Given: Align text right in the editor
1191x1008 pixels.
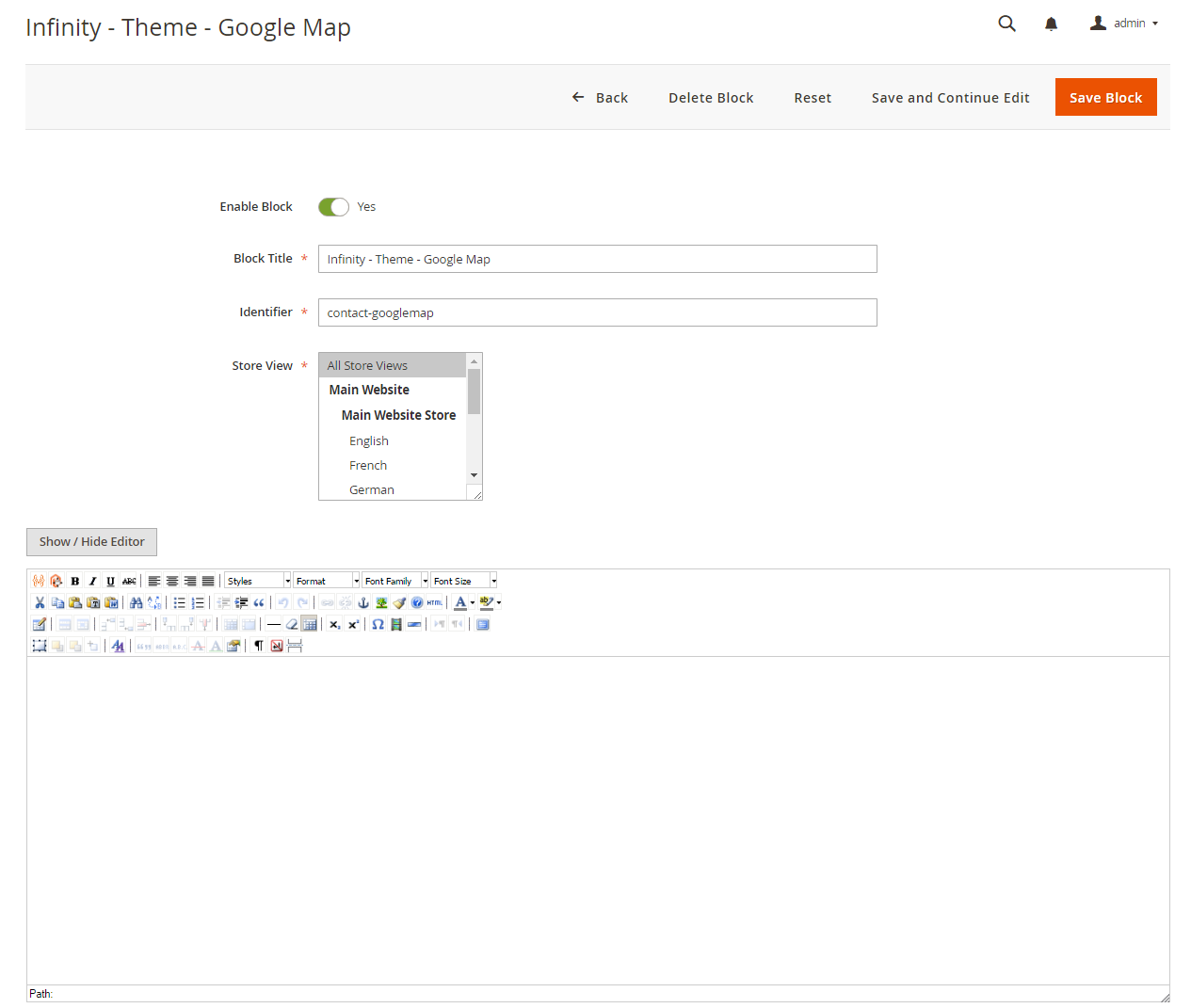Looking at the screenshot, I should pyautogui.click(x=190, y=581).
